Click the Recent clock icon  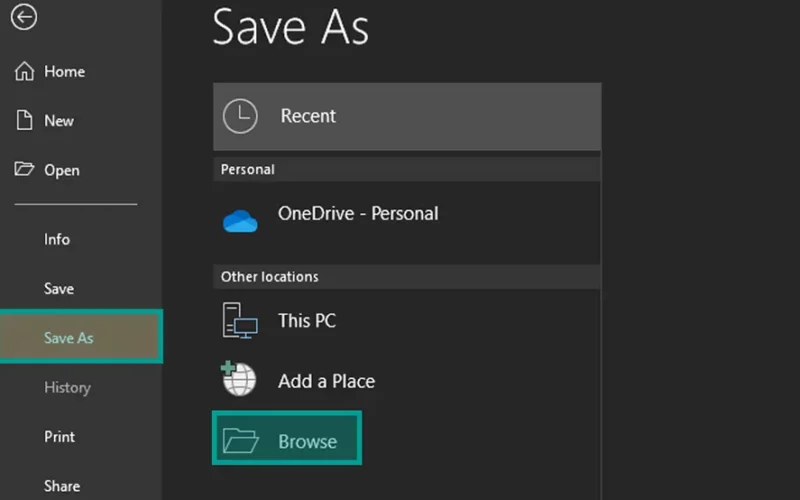pos(240,116)
